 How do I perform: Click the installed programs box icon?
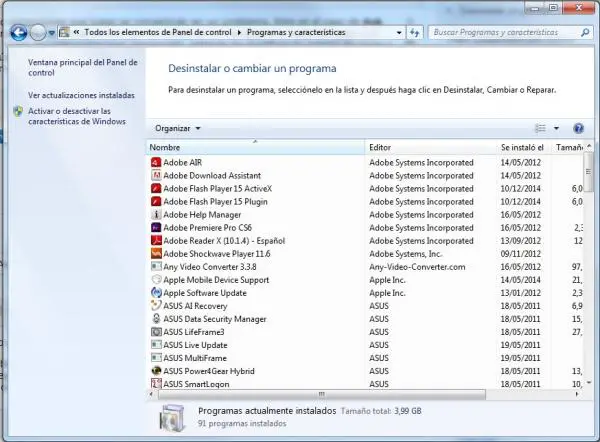click(x=172, y=417)
